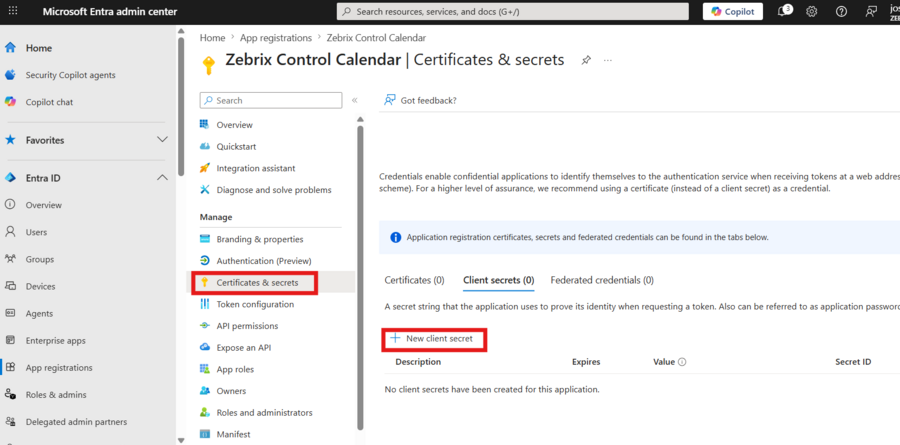The width and height of the screenshot is (900, 445).
Task: Select Certificates & secrets in the menu
Action: tap(257, 283)
